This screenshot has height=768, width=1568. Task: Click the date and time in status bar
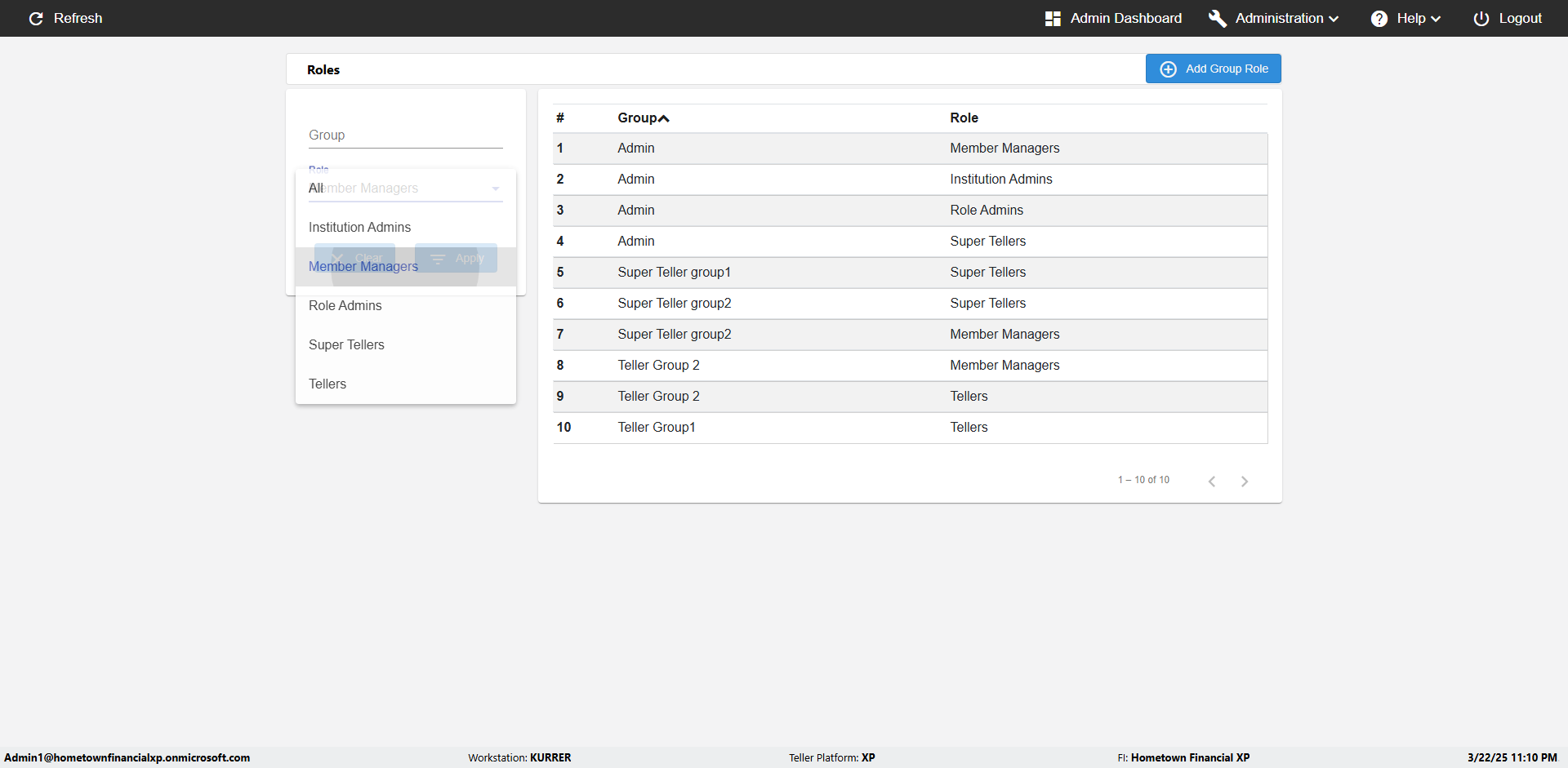click(1512, 757)
